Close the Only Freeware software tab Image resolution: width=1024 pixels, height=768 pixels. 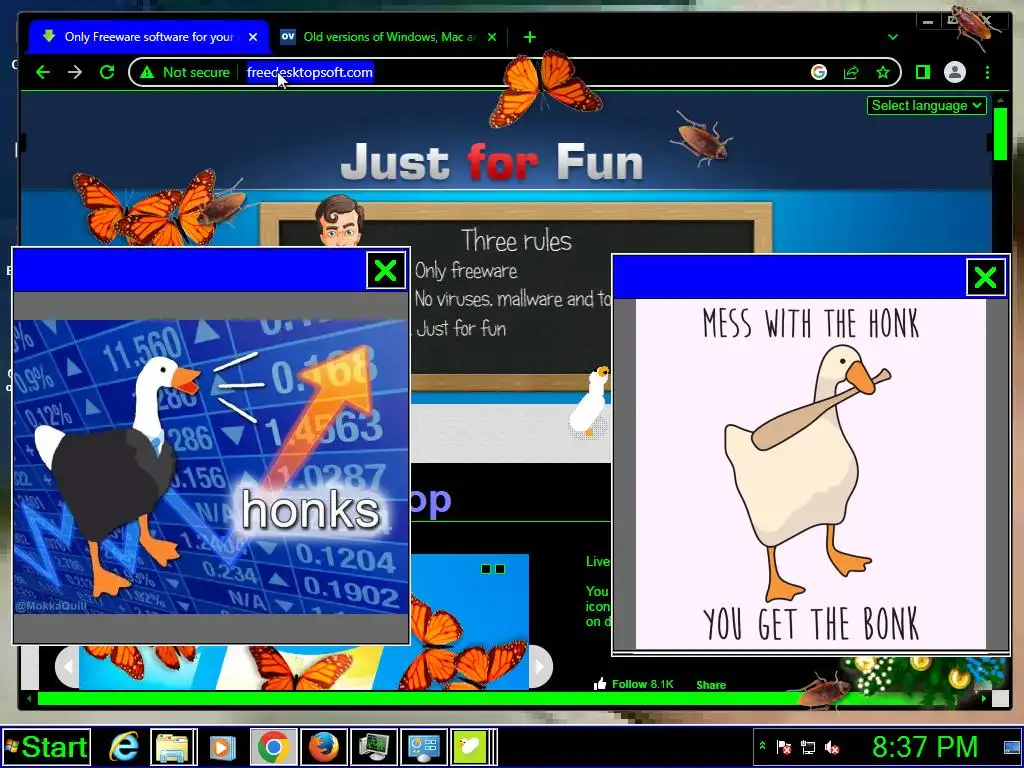tap(253, 37)
